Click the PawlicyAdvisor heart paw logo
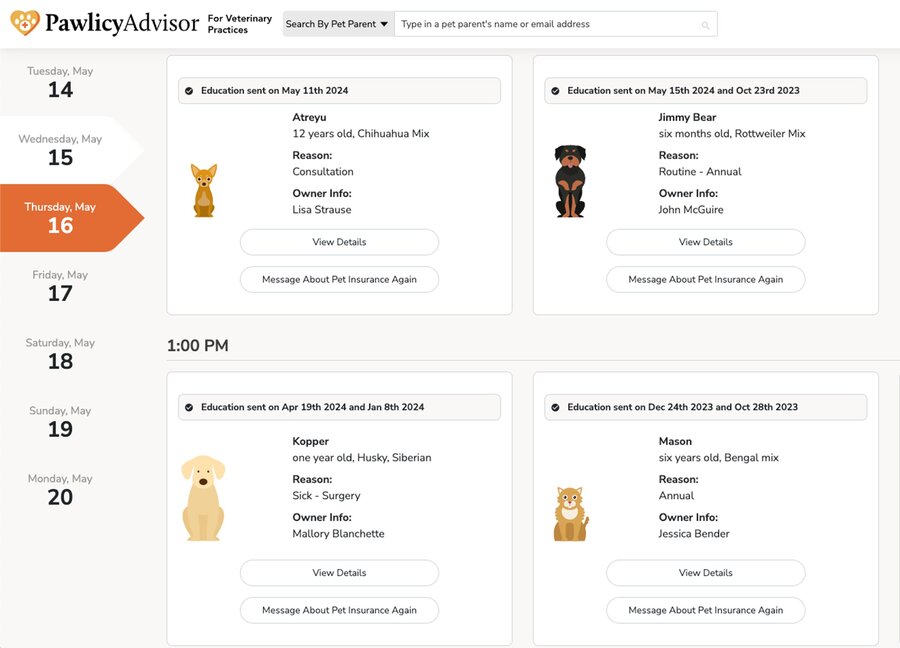The width and height of the screenshot is (900, 648). coord(25,23)
